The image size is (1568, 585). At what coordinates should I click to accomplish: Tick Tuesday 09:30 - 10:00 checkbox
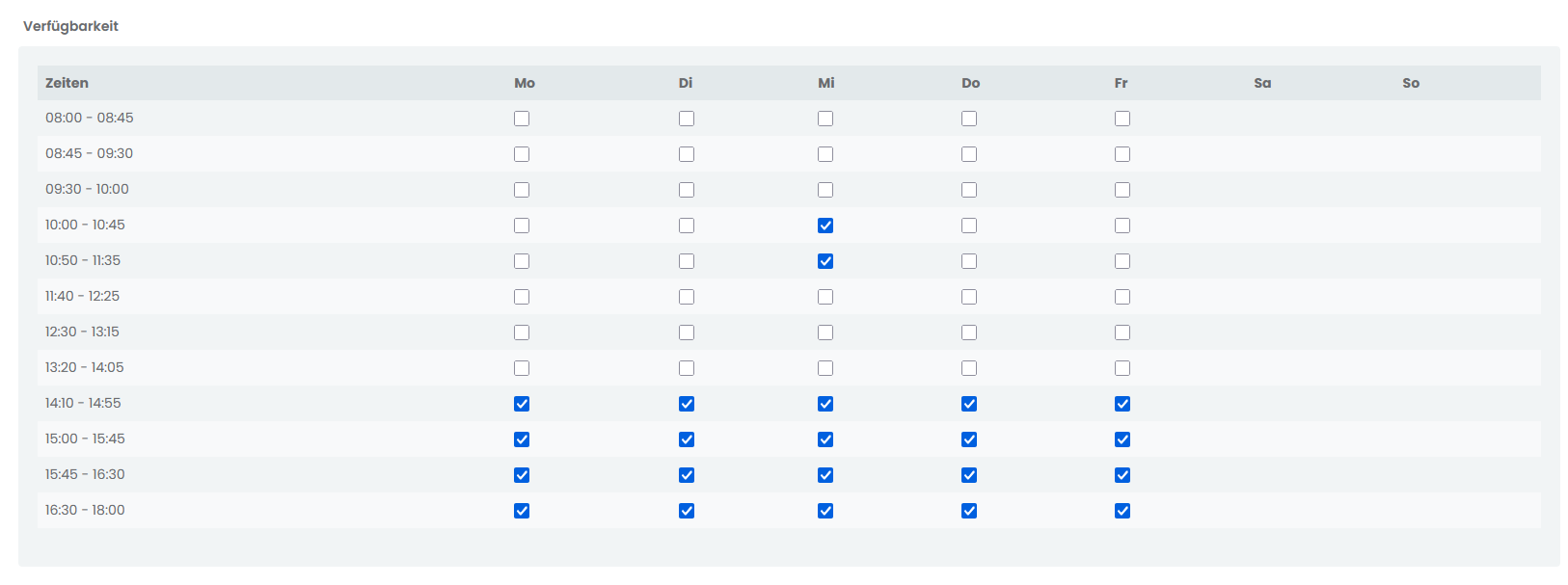click(x=687, y=190)
